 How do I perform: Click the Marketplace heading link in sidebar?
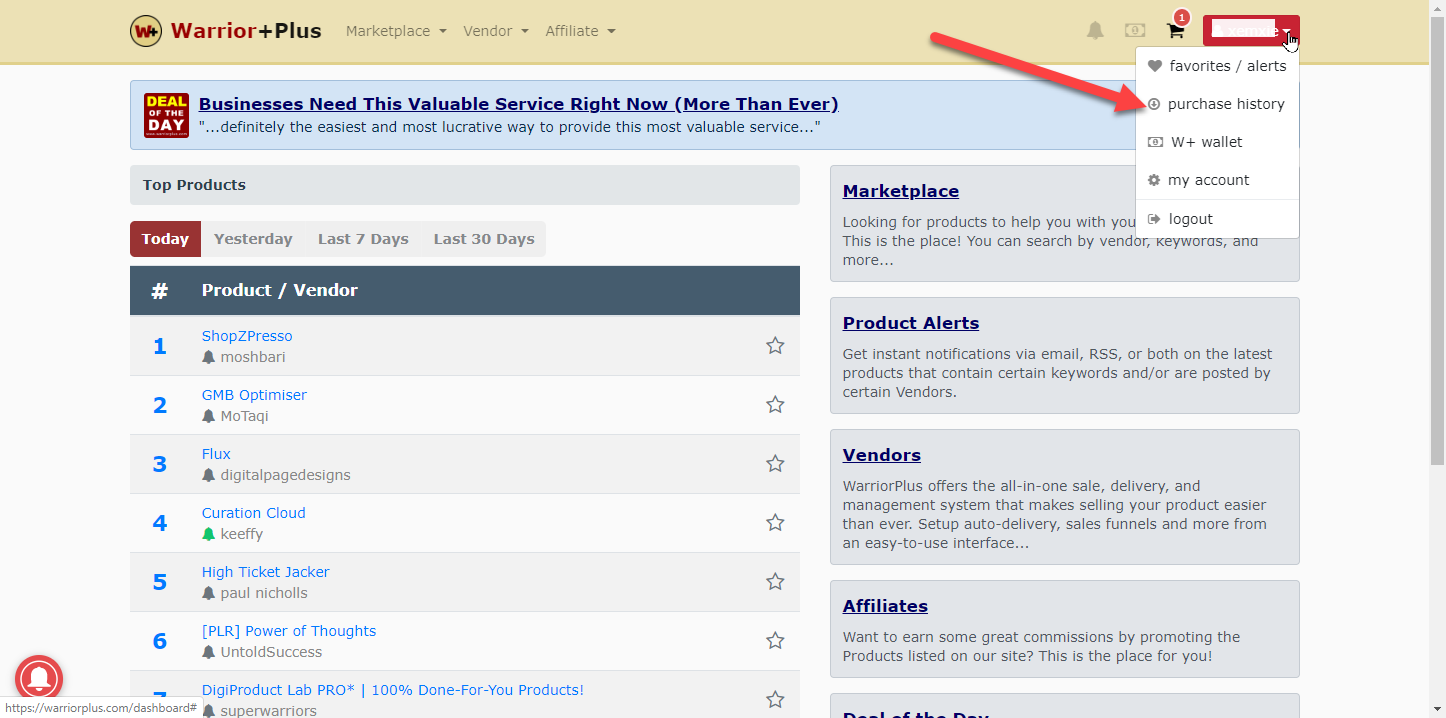(x=901, y=191)
